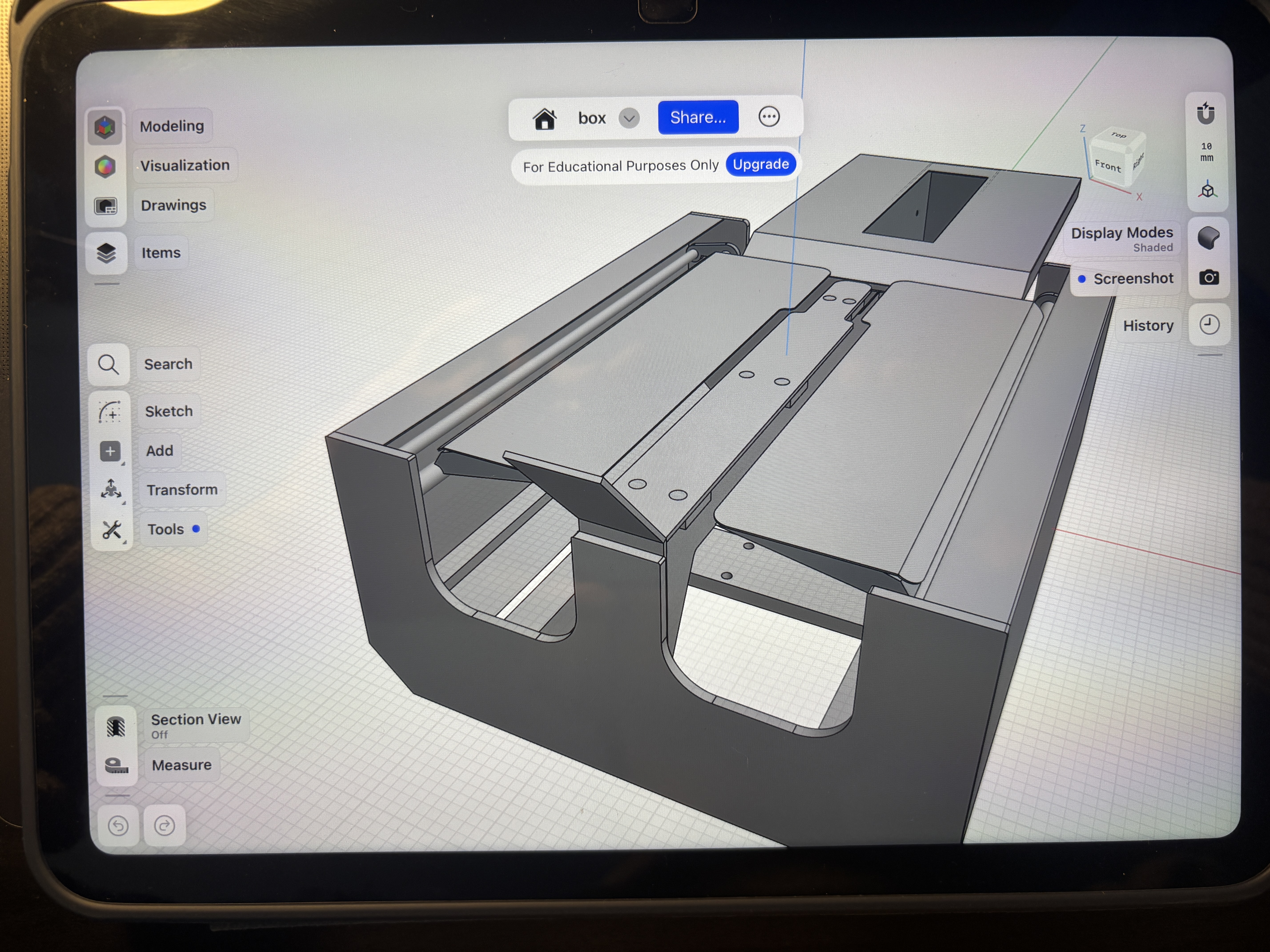Click the Transform label
1270x952 pixels.
[x=182, y=490]
